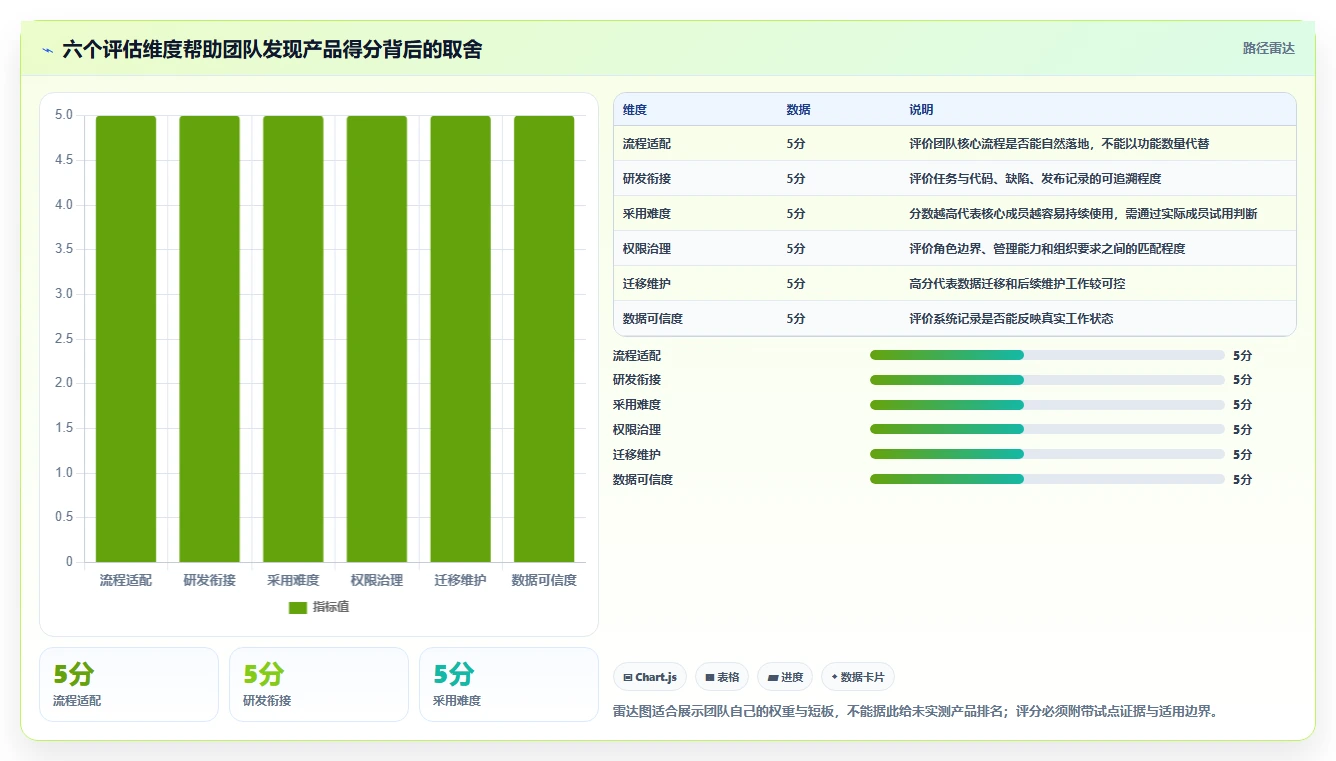Open the 研发衔接 5分 data card
This screenshot has width=1336, height=761.
pyautogui.click(x=319, y=684)
